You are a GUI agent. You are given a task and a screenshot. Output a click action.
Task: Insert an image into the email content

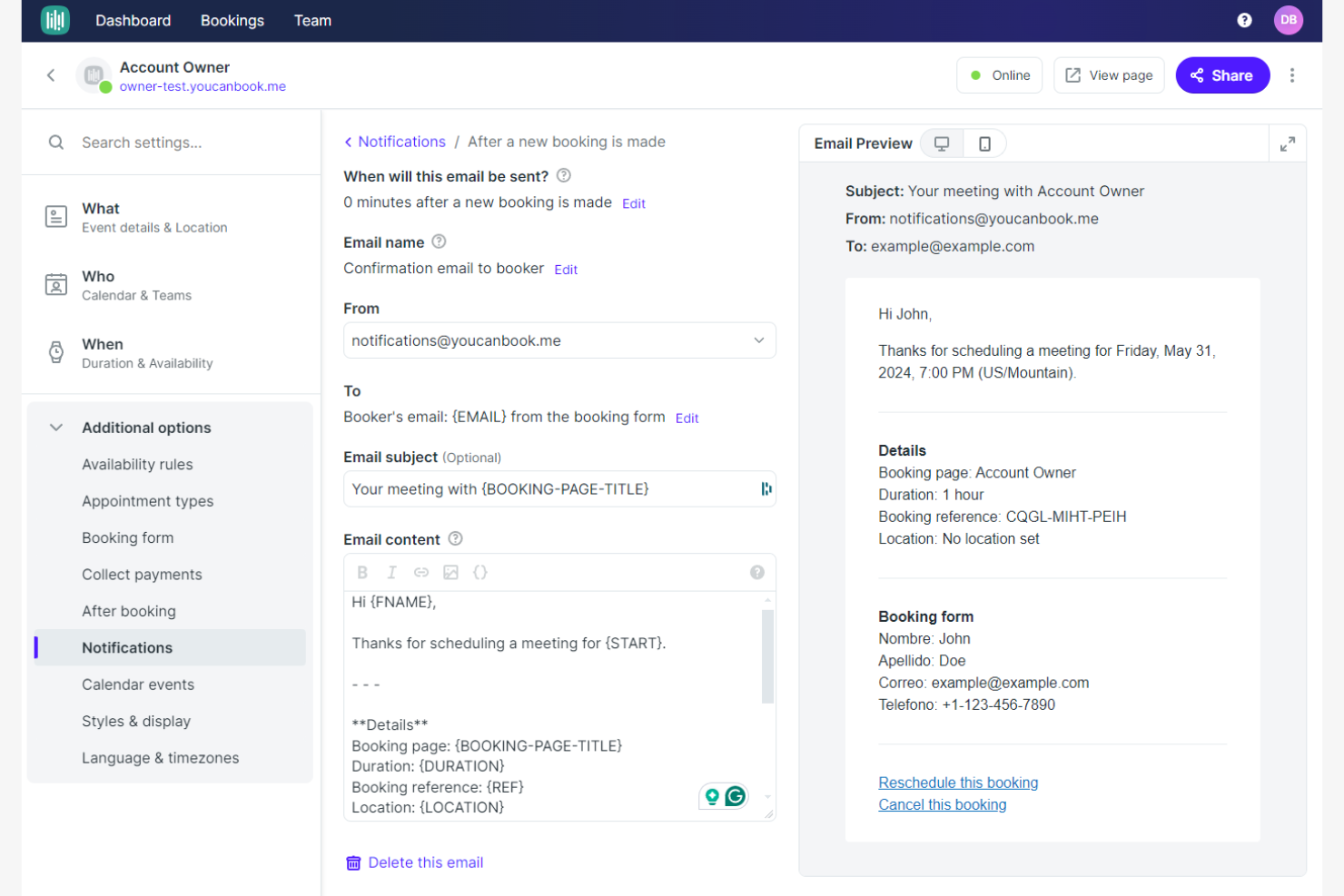pyautogui.click(x=450, y=572)
